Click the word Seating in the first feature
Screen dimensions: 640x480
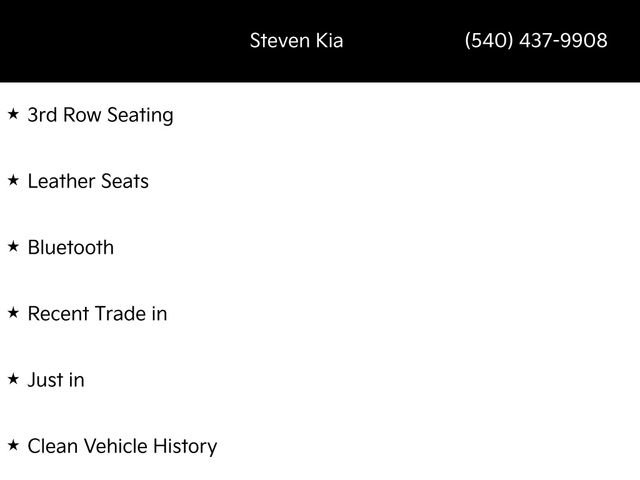(x=142, y=115)
